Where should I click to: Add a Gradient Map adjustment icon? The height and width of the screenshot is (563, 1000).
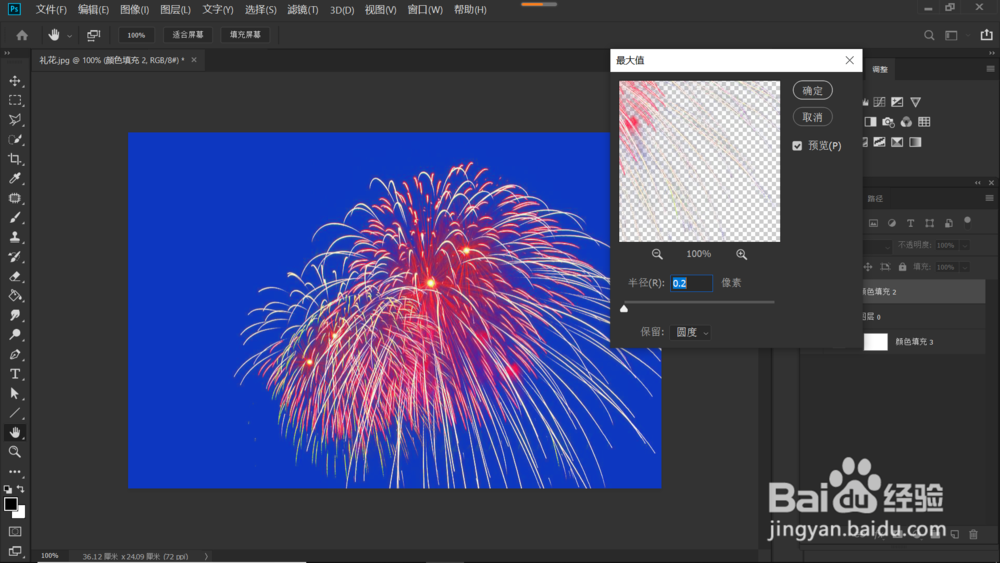[915, 142]
